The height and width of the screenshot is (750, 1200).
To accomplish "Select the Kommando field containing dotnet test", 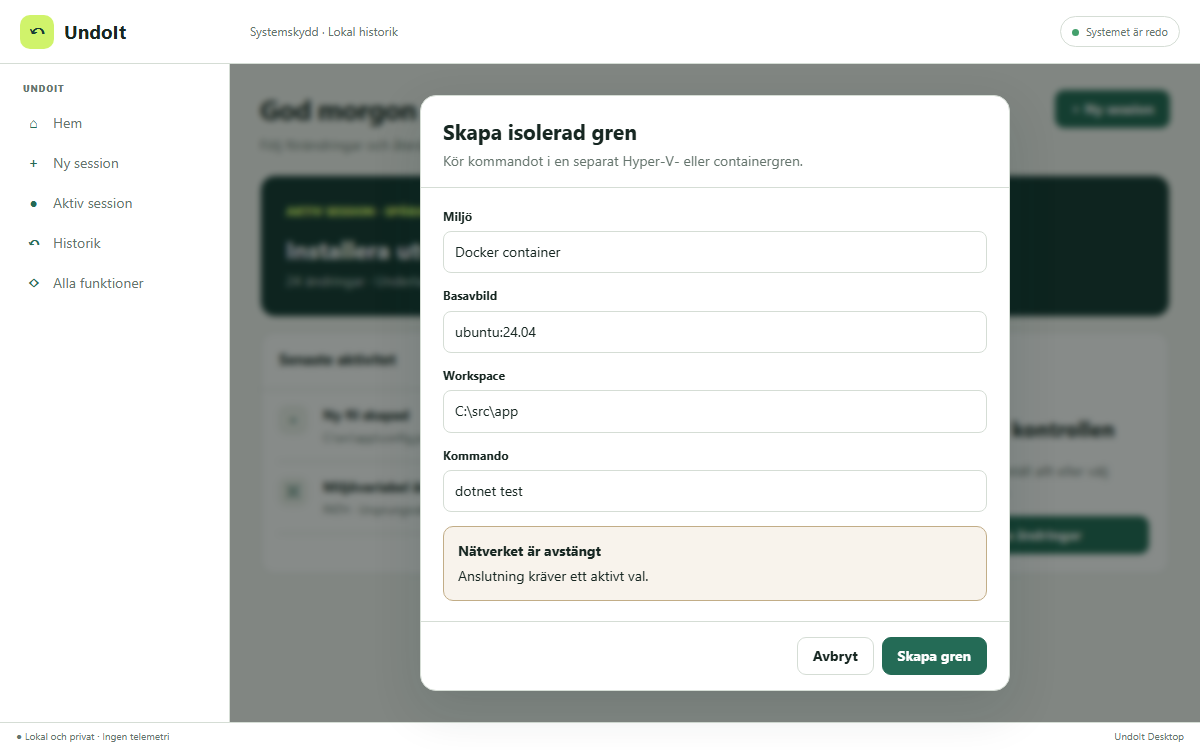I will tap(715, 491).
